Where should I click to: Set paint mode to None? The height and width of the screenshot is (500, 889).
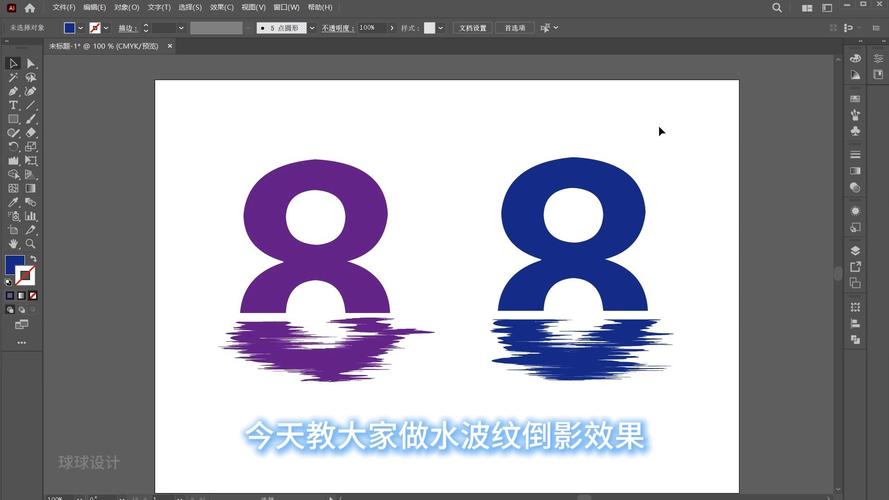[33, 295]
